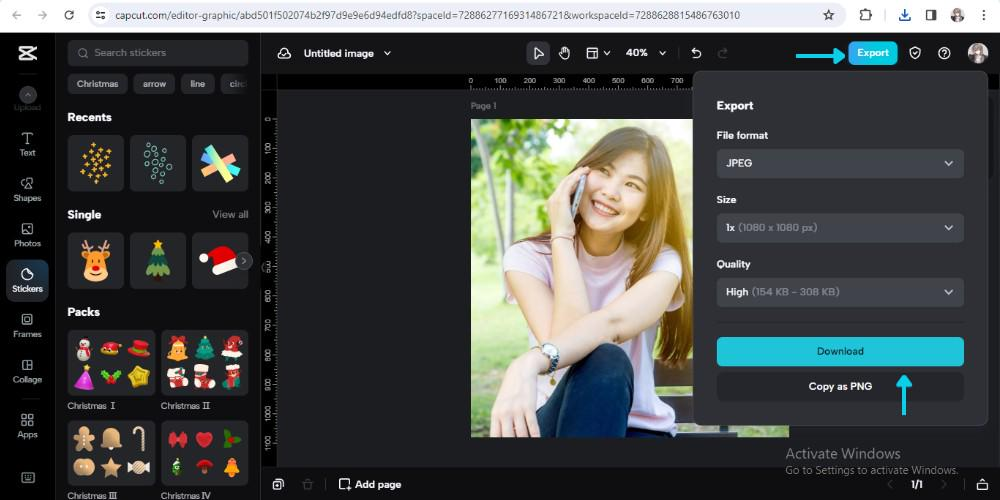Select the line sticker tag

[x=198, y=84]
